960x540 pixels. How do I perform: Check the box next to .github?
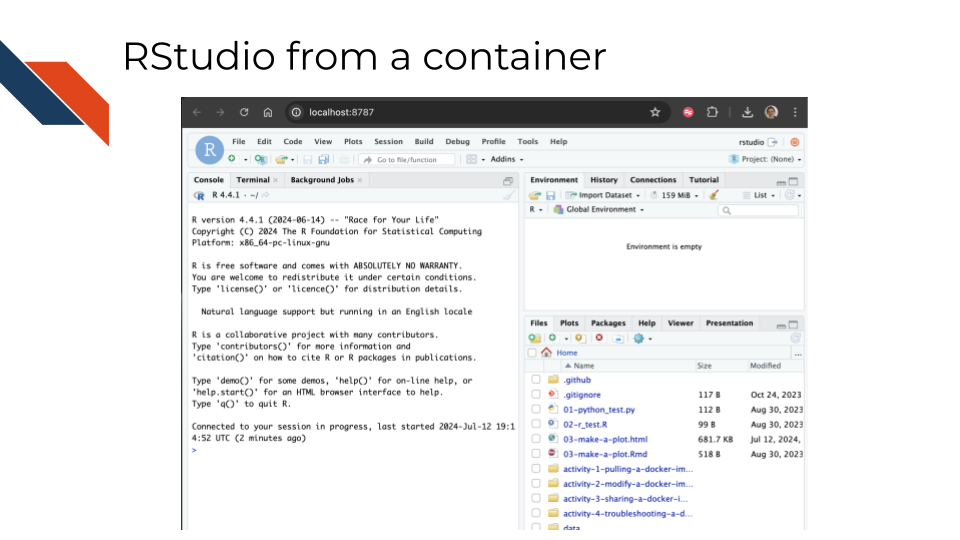point(536,380)
